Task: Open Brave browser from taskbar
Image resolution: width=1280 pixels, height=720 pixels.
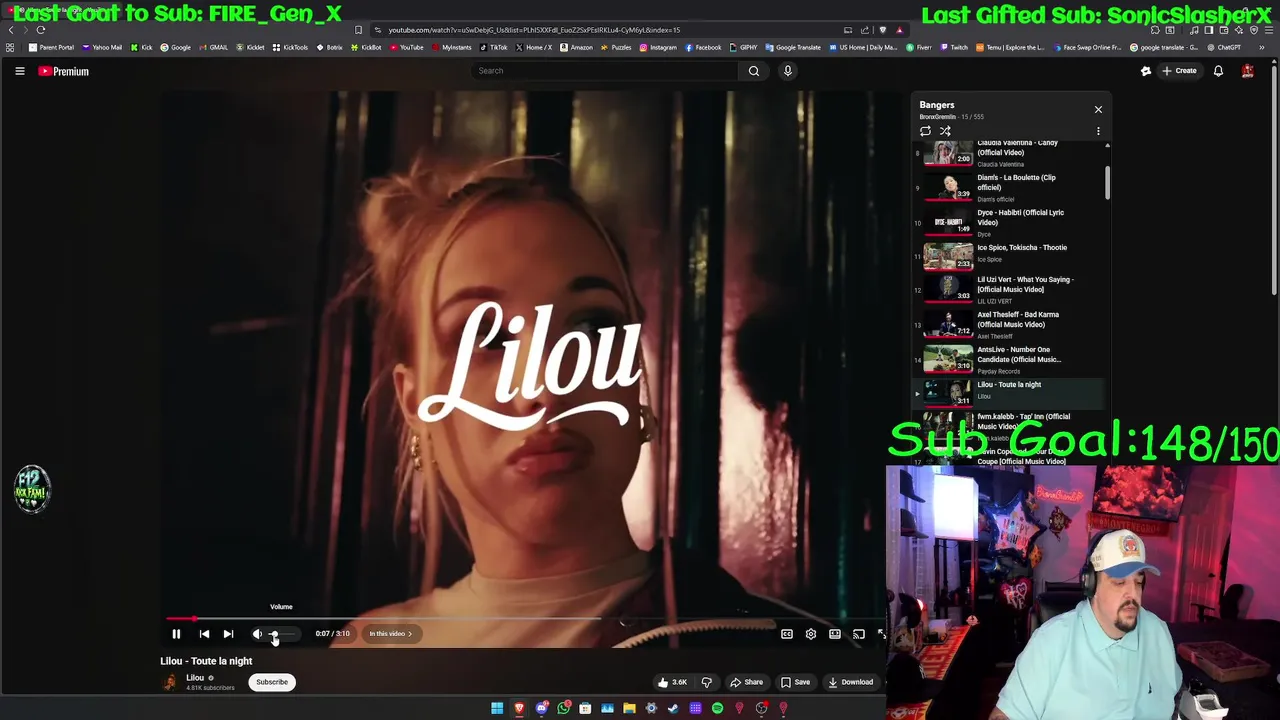Action: 519,709
